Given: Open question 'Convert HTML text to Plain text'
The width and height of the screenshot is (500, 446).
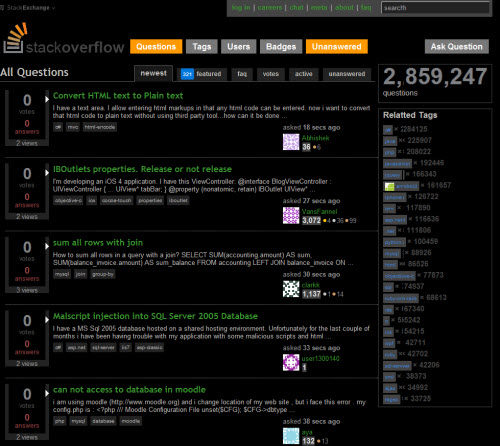Looking at the screenshot, I should pyautogui.click(x=118, y=96).
